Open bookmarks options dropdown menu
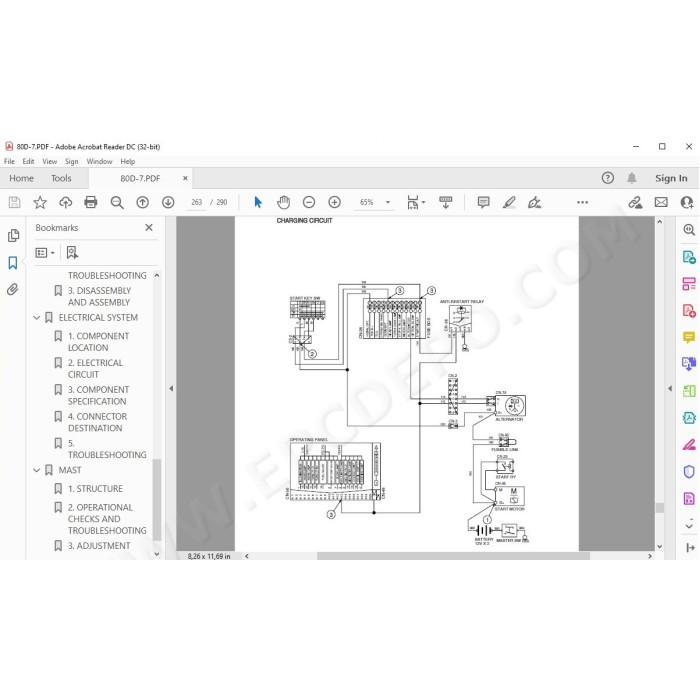700x700 pixels. (x=45, y=253)
